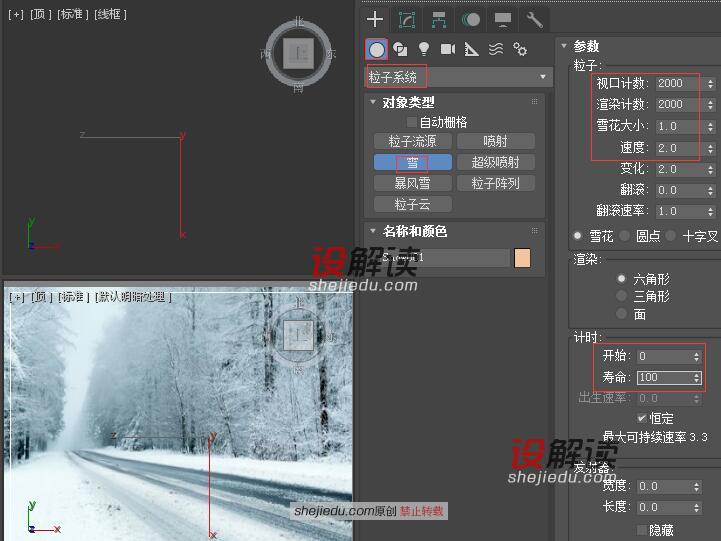This screenshot has height=541, width=721.
Task: Adjust the 渲染计数 spinner arrows
Action: tap(710, 105)
